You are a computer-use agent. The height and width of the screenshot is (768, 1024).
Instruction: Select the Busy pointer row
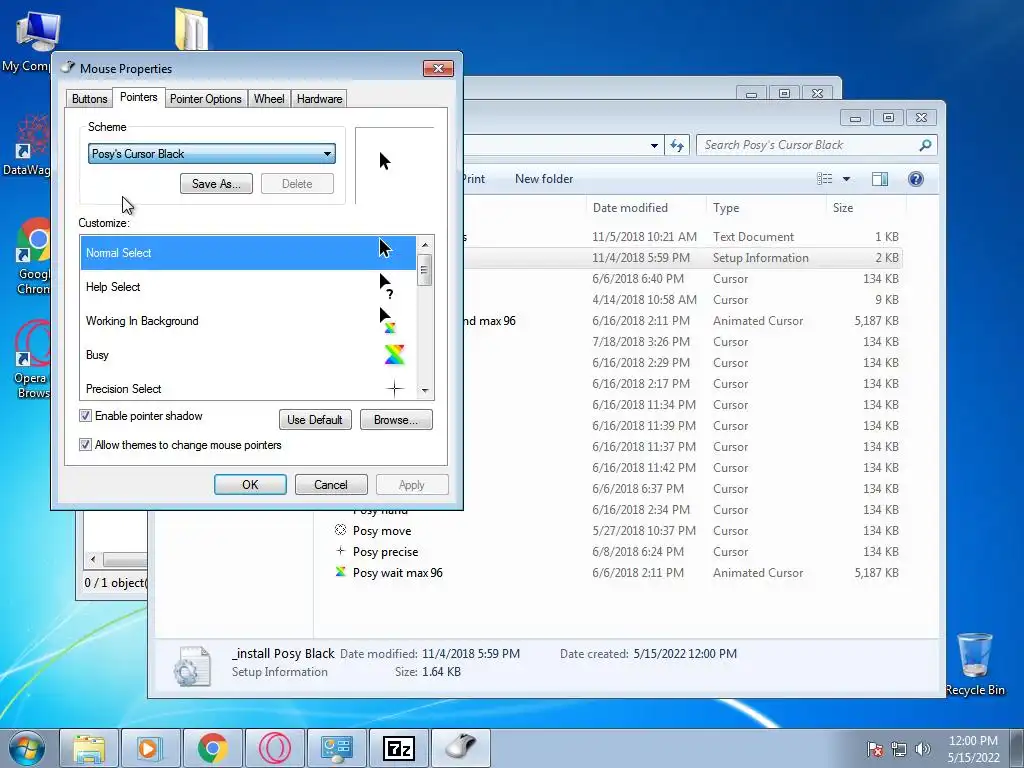(248, 355)
